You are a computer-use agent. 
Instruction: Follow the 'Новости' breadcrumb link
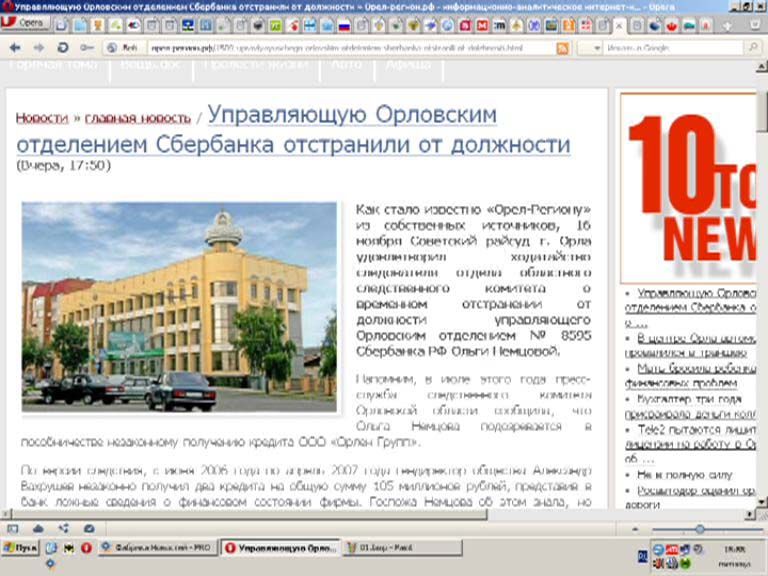point(42,118)
